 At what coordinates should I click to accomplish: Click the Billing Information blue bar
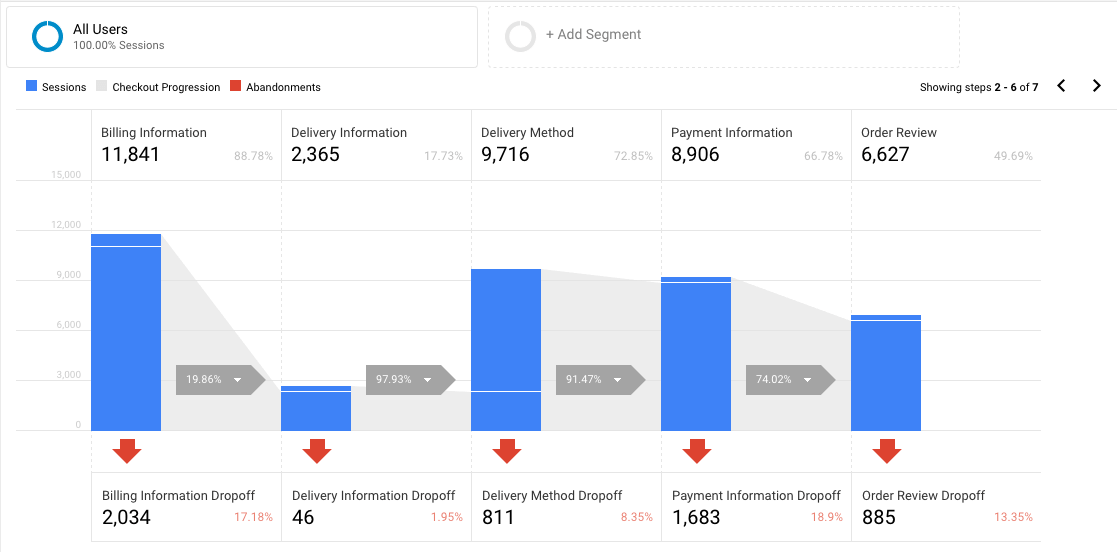point(126,333)
